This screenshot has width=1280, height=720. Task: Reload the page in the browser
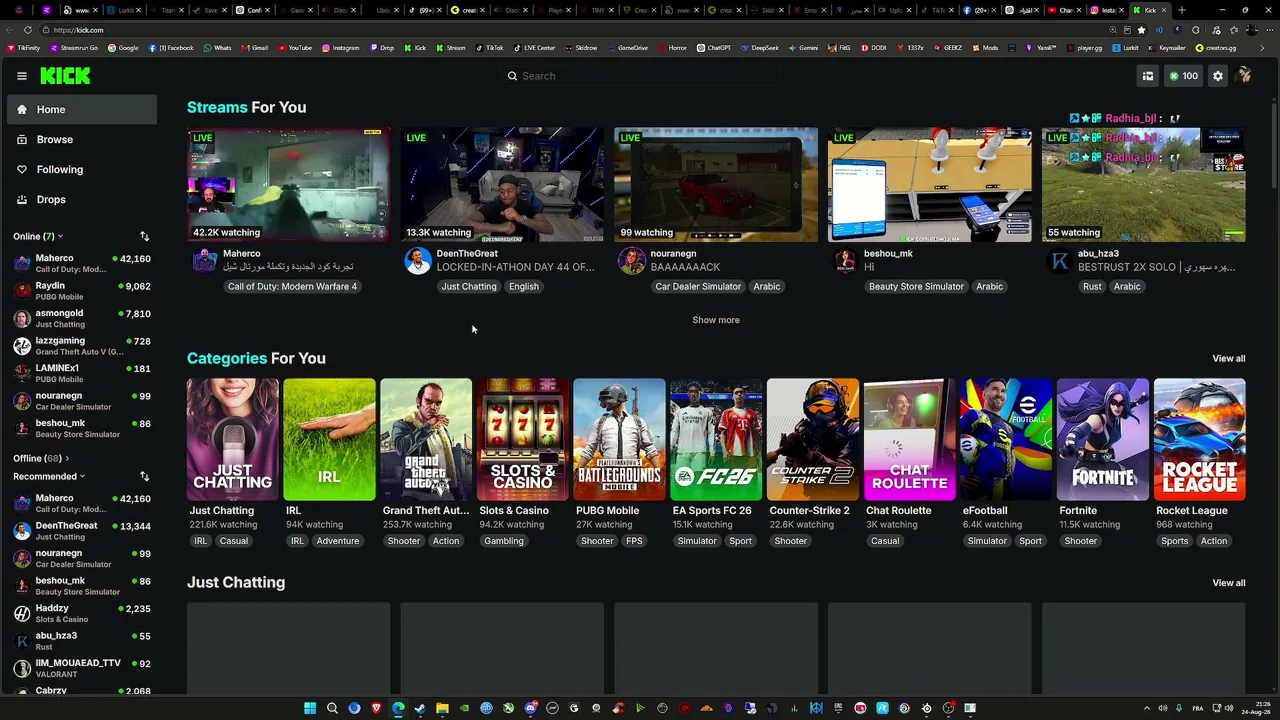pyautogui.click(x=28, y=30)
